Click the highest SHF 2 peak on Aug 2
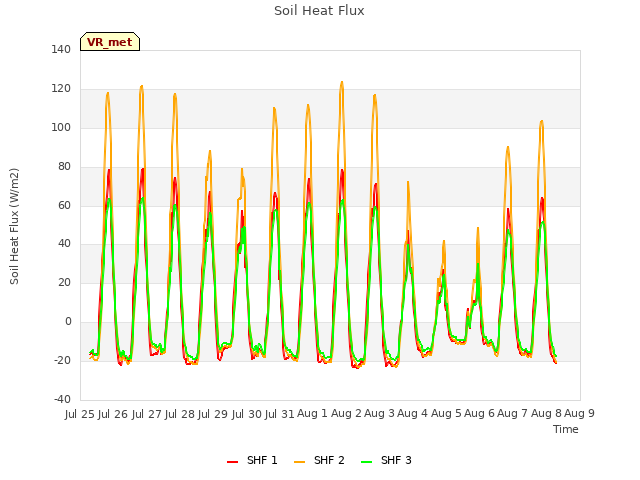This screenshot has height=480, width=640. point(342,82)
